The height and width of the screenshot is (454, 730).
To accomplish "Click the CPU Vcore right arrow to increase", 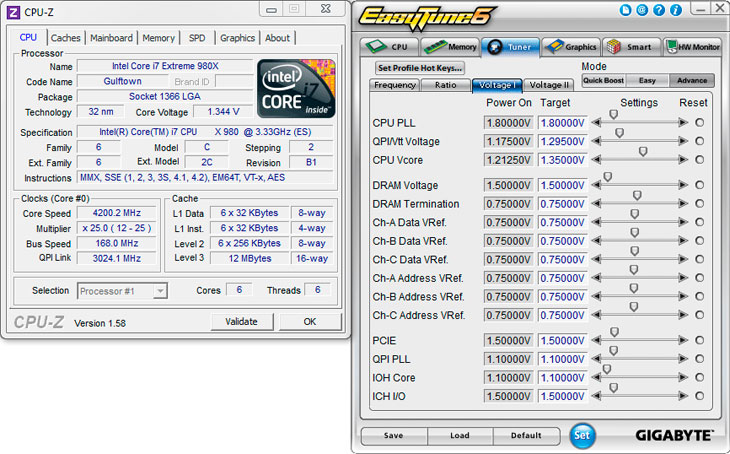I will (684, 160).
